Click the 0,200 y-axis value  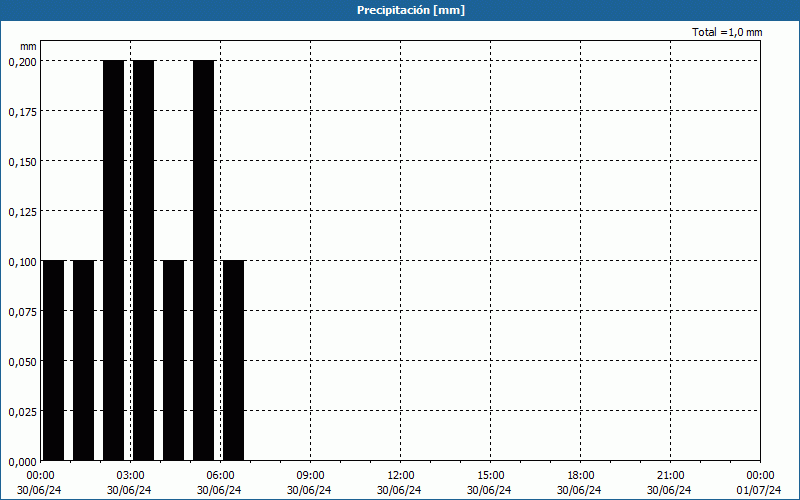(22, 62)
